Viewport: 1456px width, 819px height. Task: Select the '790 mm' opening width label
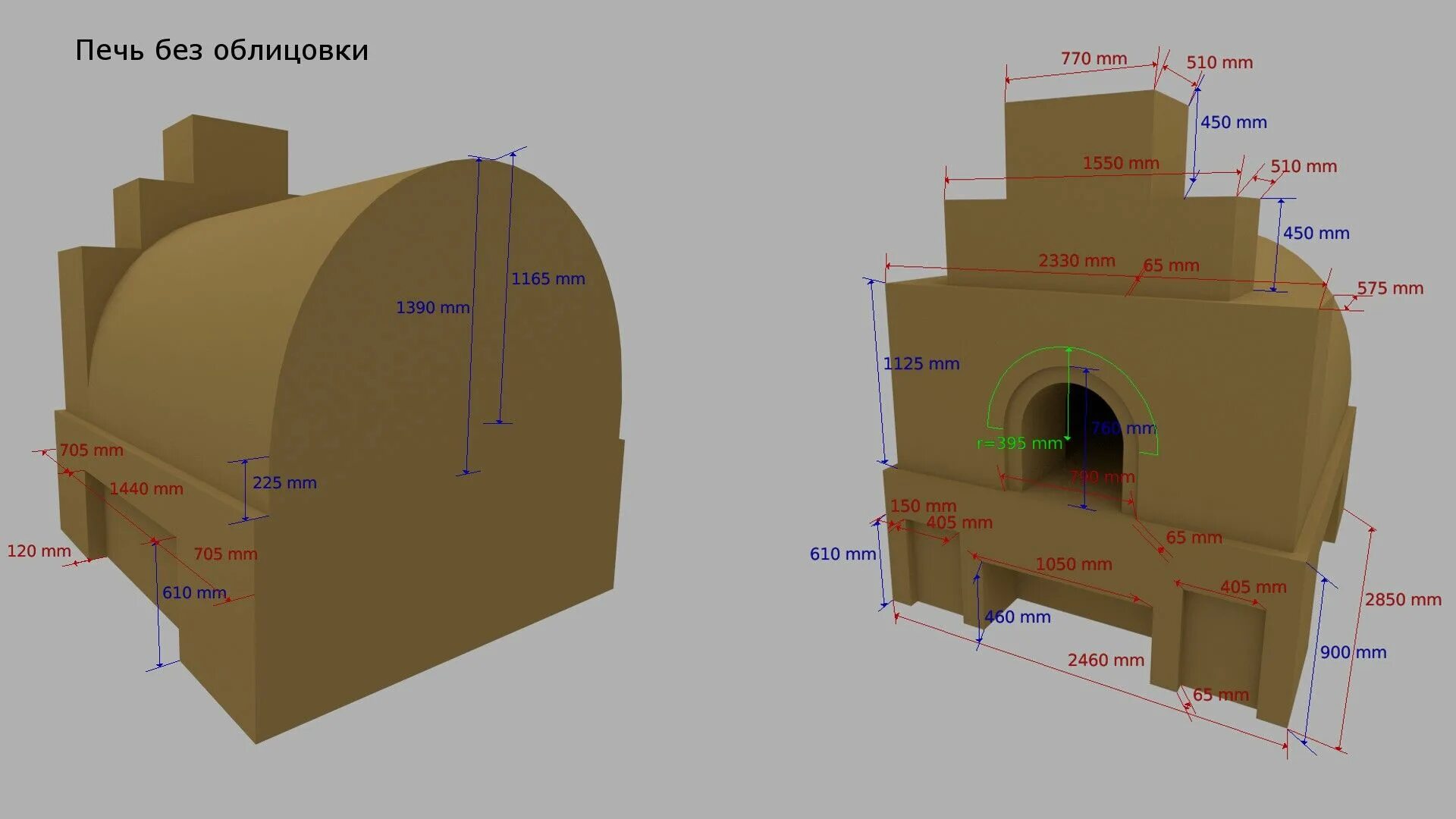click(1102, 477)
